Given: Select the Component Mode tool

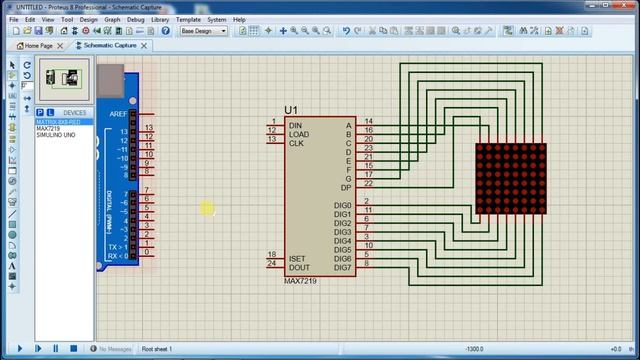Looking at the screenshot, I should (x=12, y=75).
